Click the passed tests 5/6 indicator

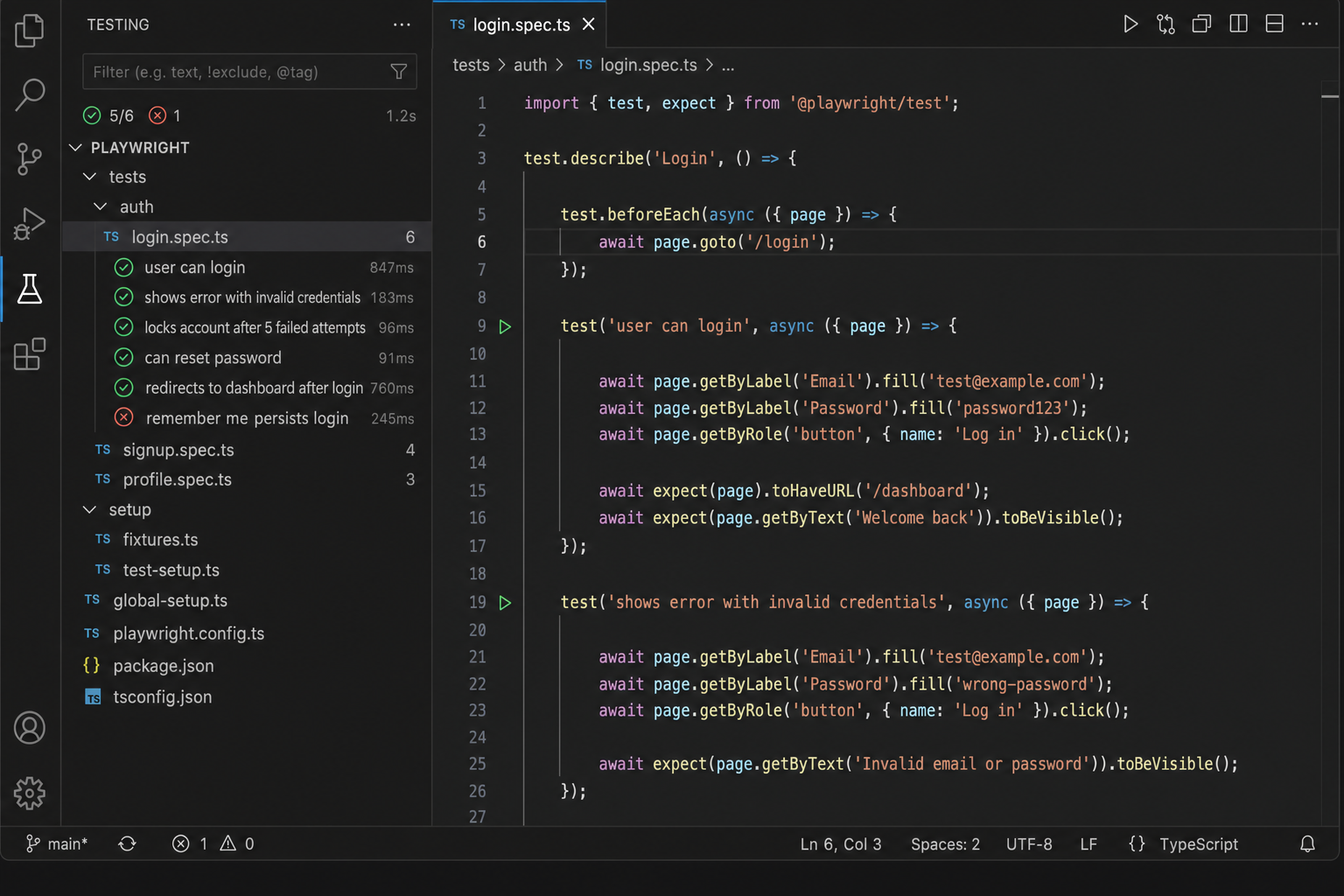(108, 115)
